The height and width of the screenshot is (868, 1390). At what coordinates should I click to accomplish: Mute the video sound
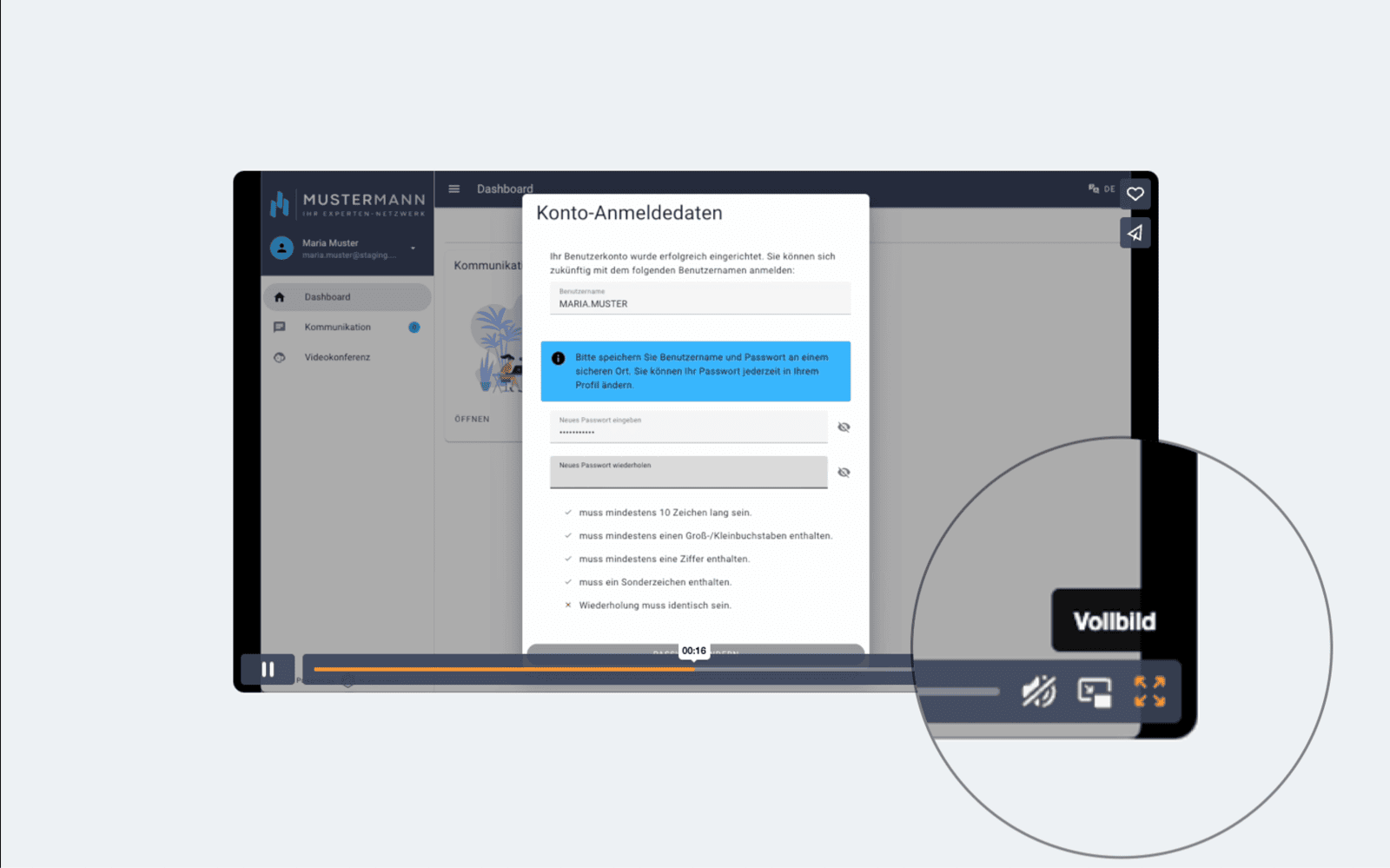[x=1038, y=692]
